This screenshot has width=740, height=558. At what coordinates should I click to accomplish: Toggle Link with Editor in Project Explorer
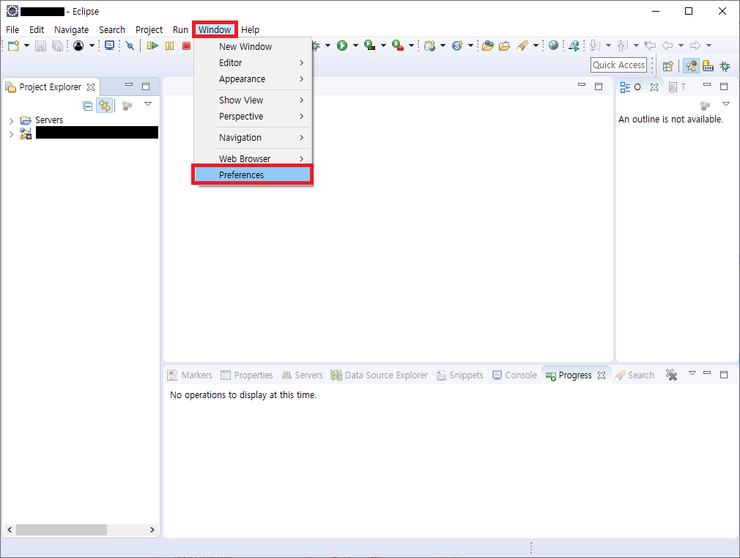[104, 105]
